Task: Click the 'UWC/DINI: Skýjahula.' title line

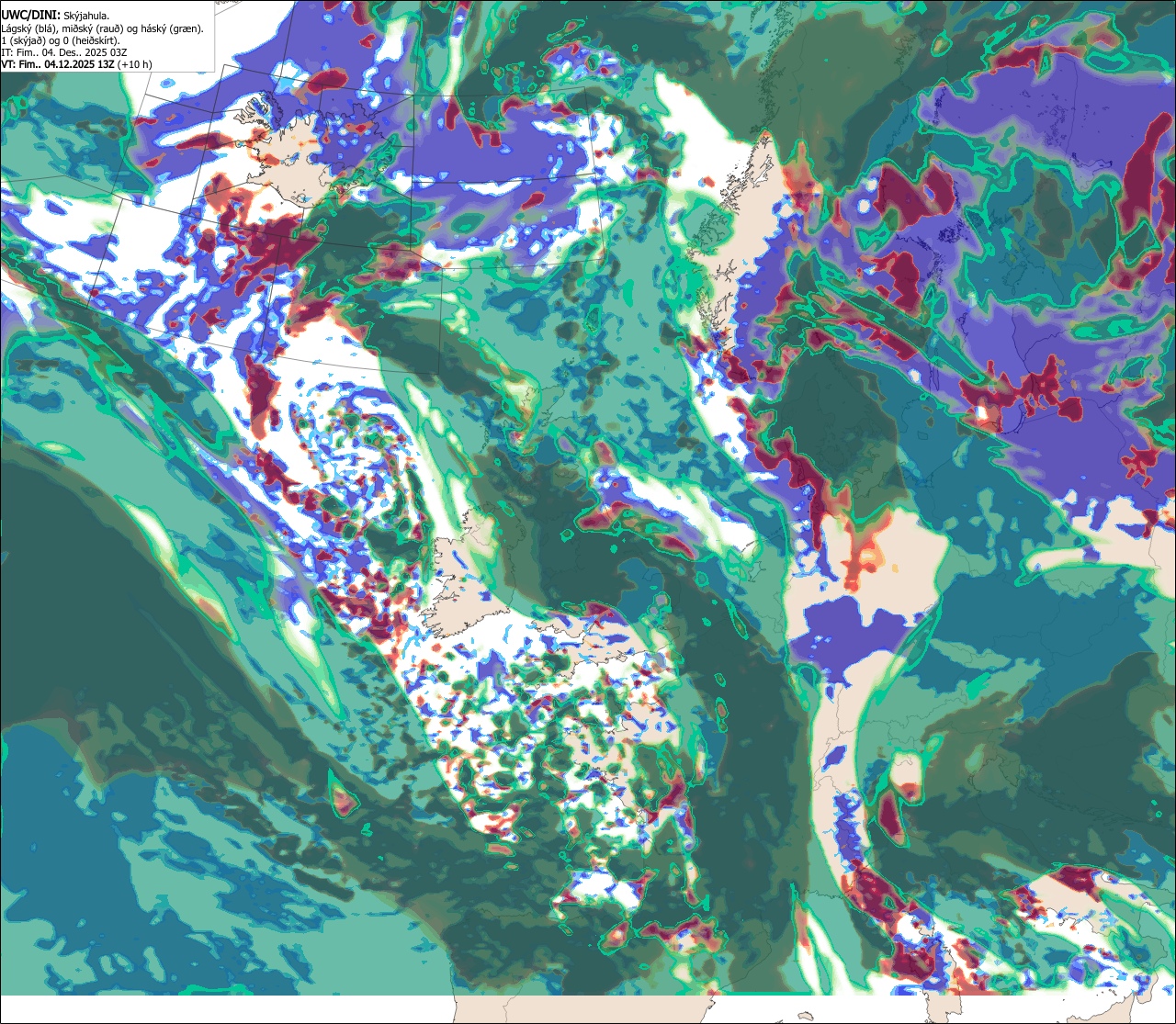Action: 55,15
